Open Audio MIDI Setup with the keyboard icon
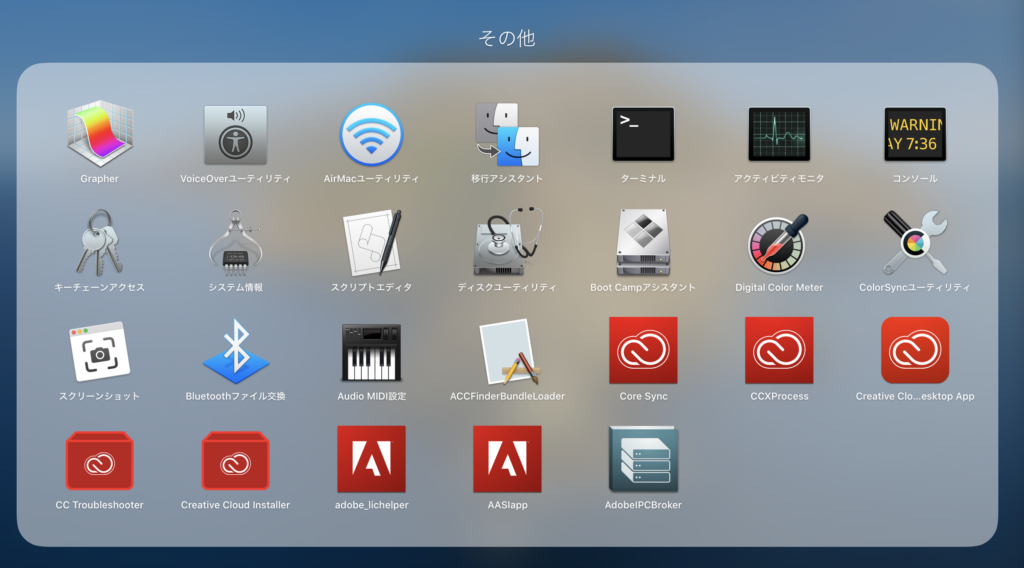The height and width of the screenshot is (568, 1024). (372, 353)
